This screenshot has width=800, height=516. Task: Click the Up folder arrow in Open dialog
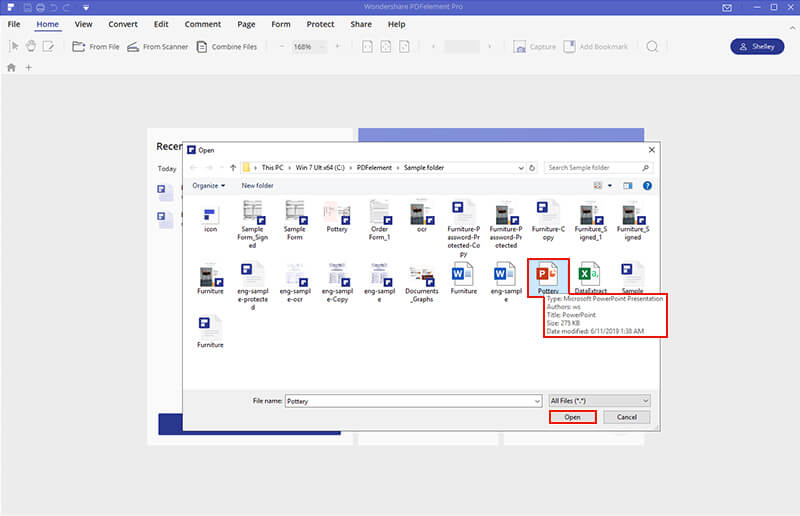233,167
